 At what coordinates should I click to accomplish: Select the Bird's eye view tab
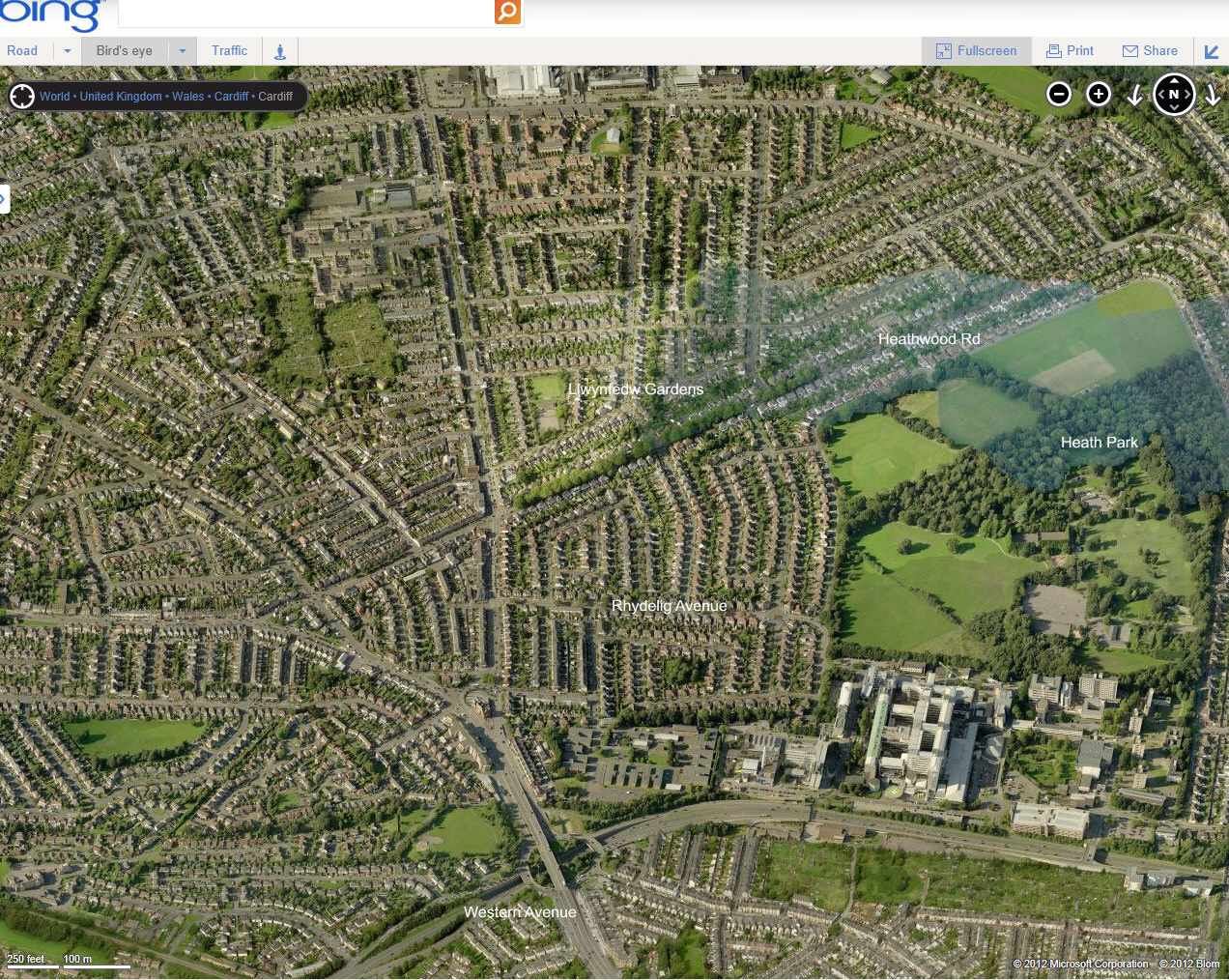pos(124,51)
